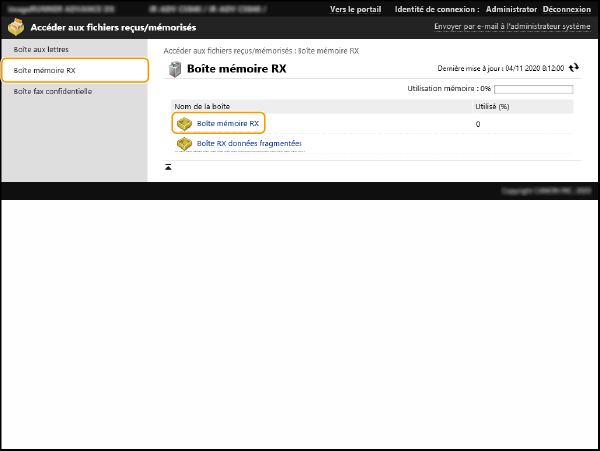Click the fax machine icon beside the page title
Viewport: 600px width, 451px height.
(175, 69)
